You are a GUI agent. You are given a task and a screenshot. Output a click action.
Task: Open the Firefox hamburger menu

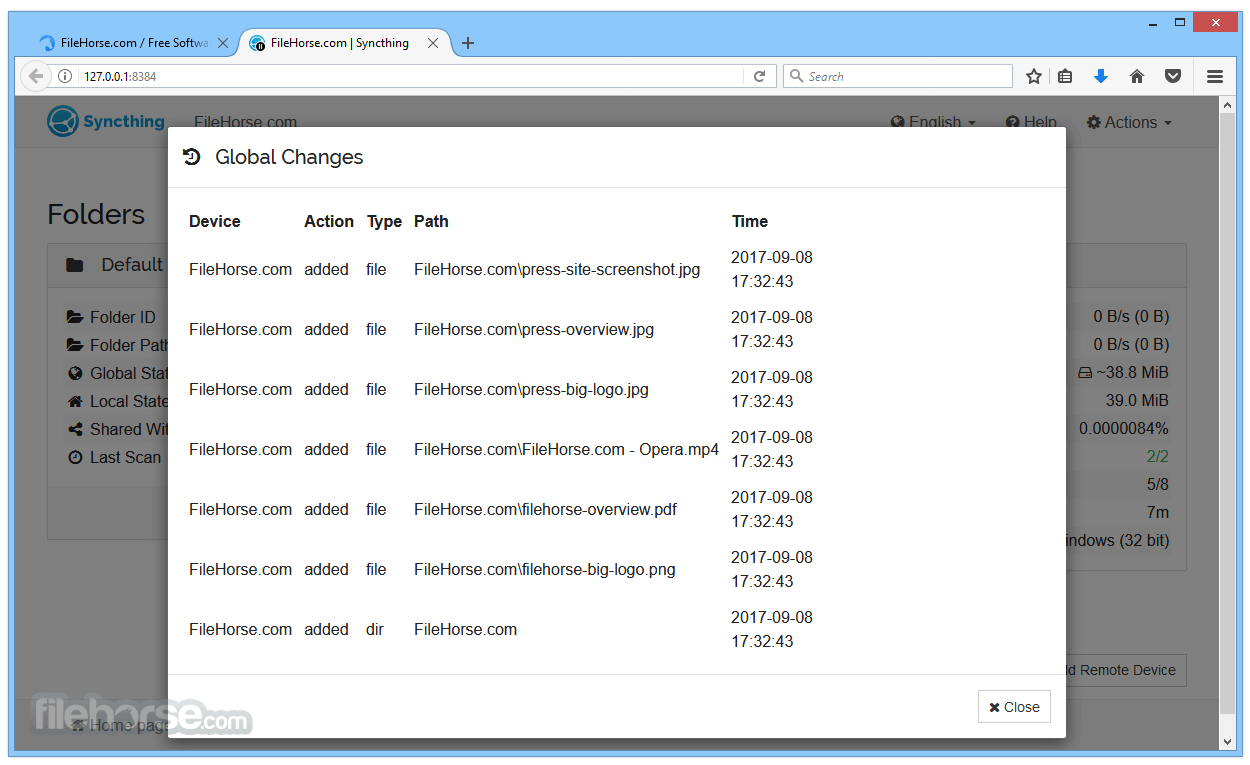tap(1215, 76)
